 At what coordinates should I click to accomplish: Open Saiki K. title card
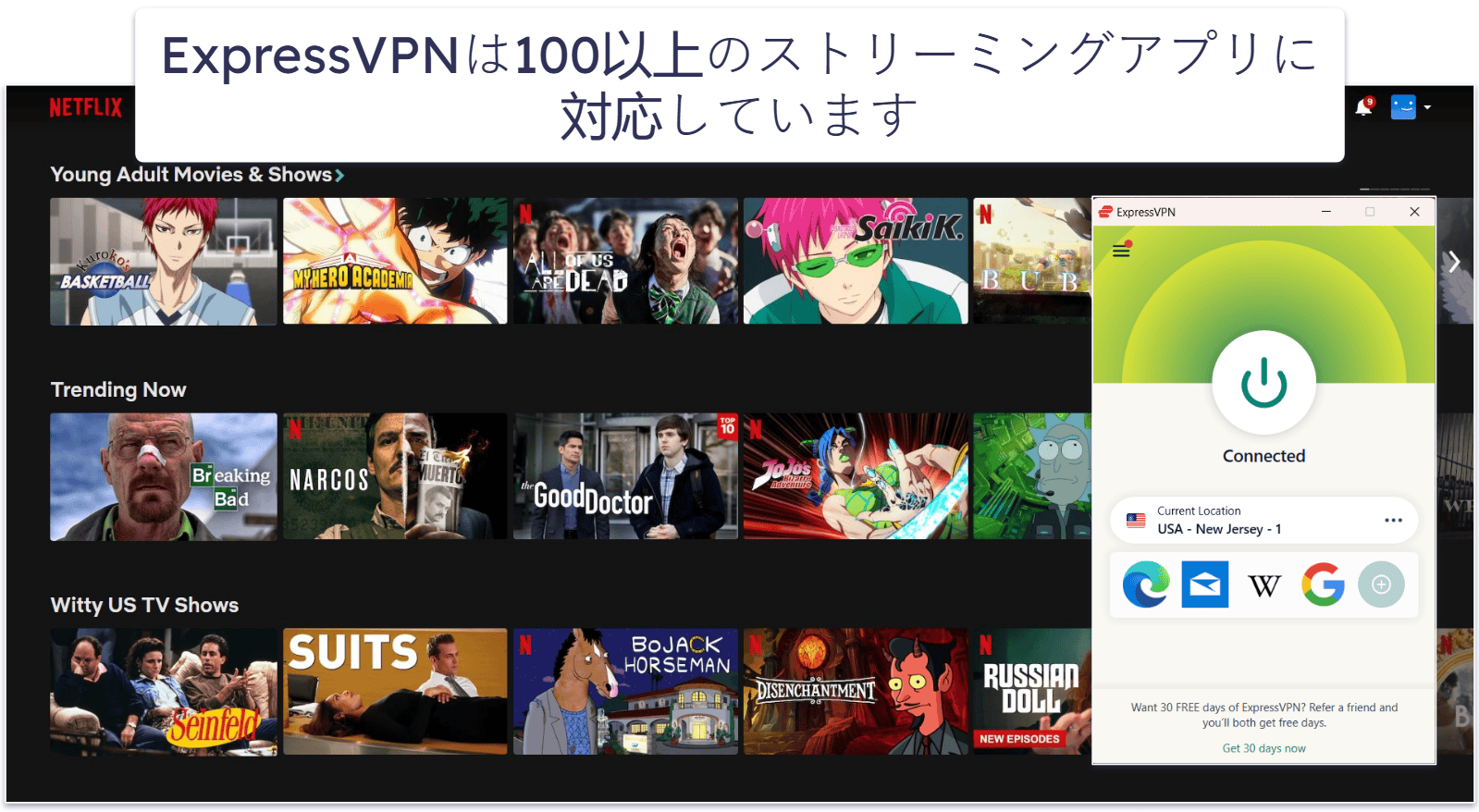point(856,261)
